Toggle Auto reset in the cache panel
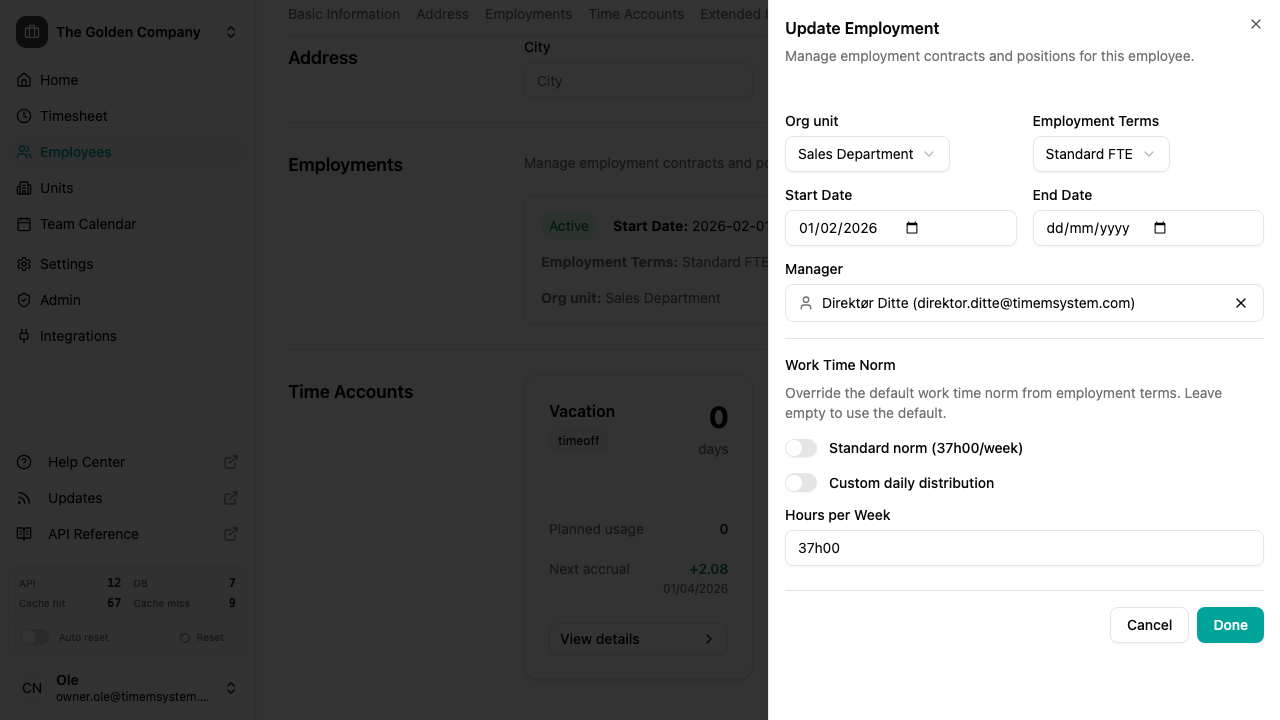 coord(36,637)
